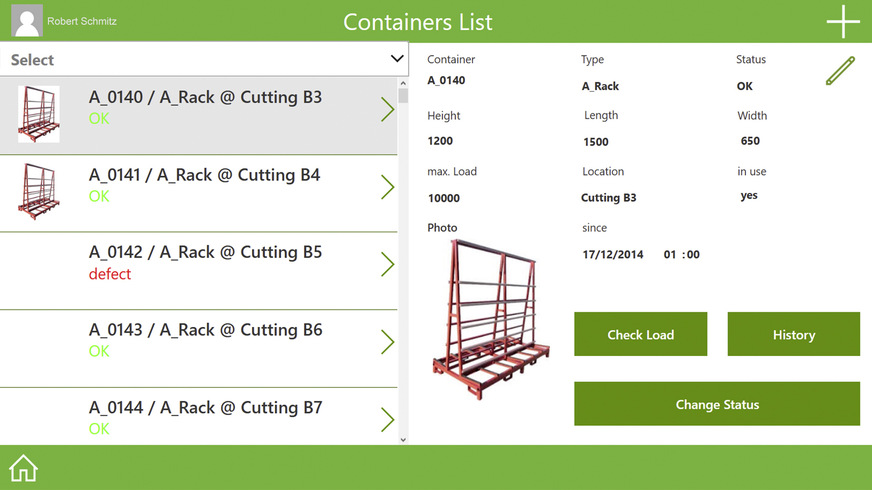The height and width of the screenshot is (490, 872).
Task: Open the History button
Action: pyautogui.click(x=794, y=334)
